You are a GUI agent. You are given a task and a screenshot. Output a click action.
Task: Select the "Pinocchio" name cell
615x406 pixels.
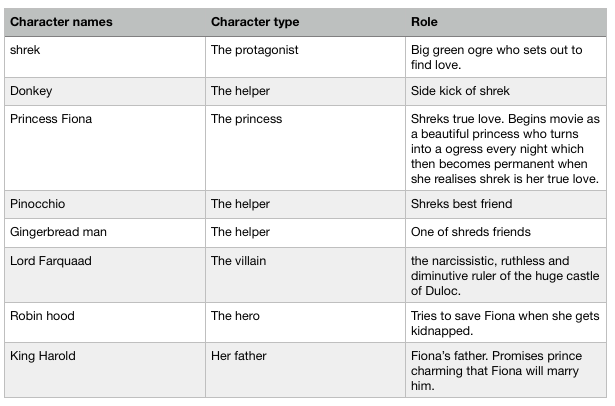37,204
